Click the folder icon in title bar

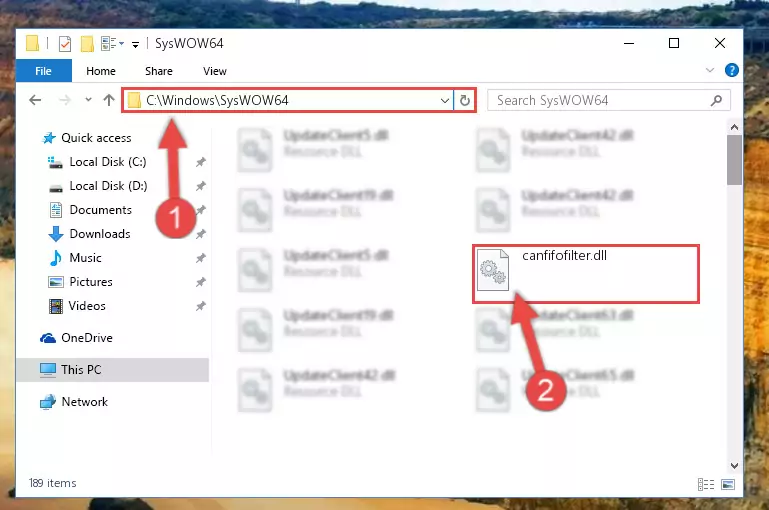(32, 44)
